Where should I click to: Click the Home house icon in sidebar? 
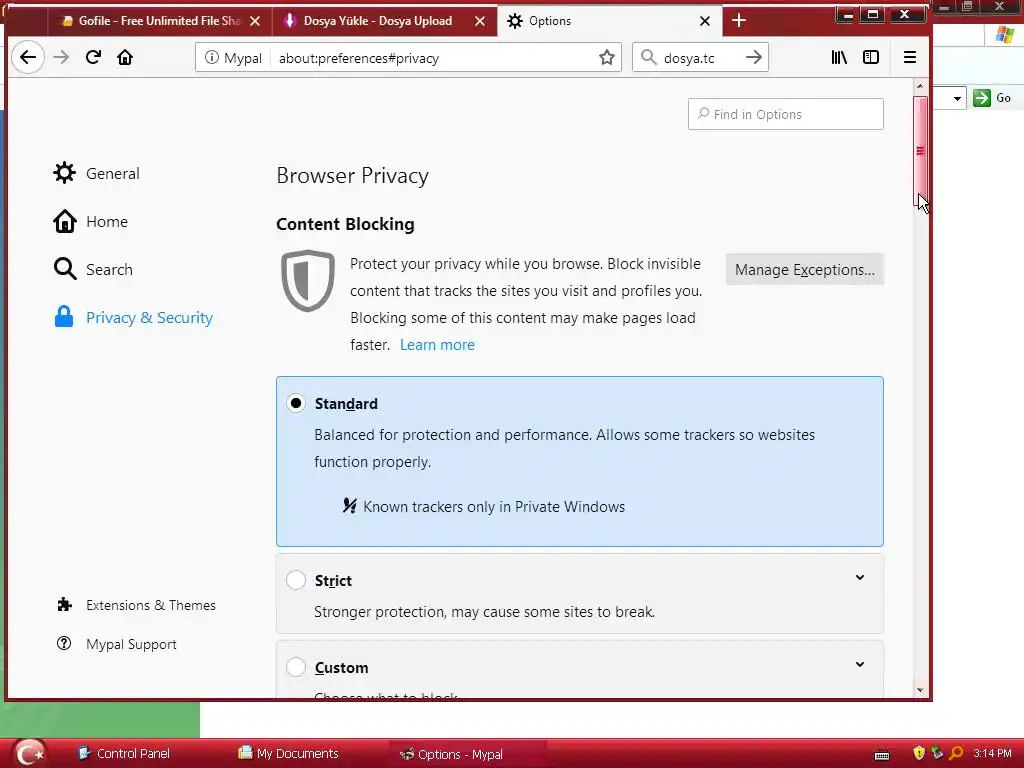[65, 221]
